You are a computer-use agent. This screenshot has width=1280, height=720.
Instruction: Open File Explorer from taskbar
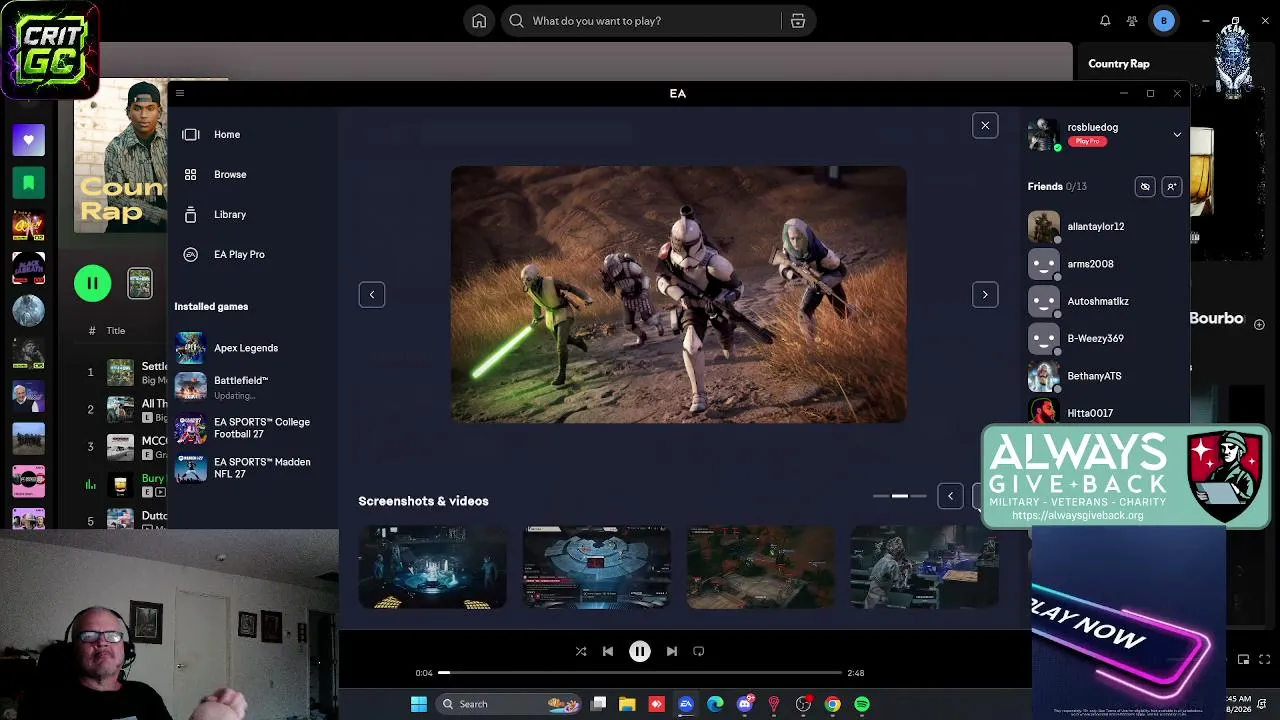pos(627,704)
